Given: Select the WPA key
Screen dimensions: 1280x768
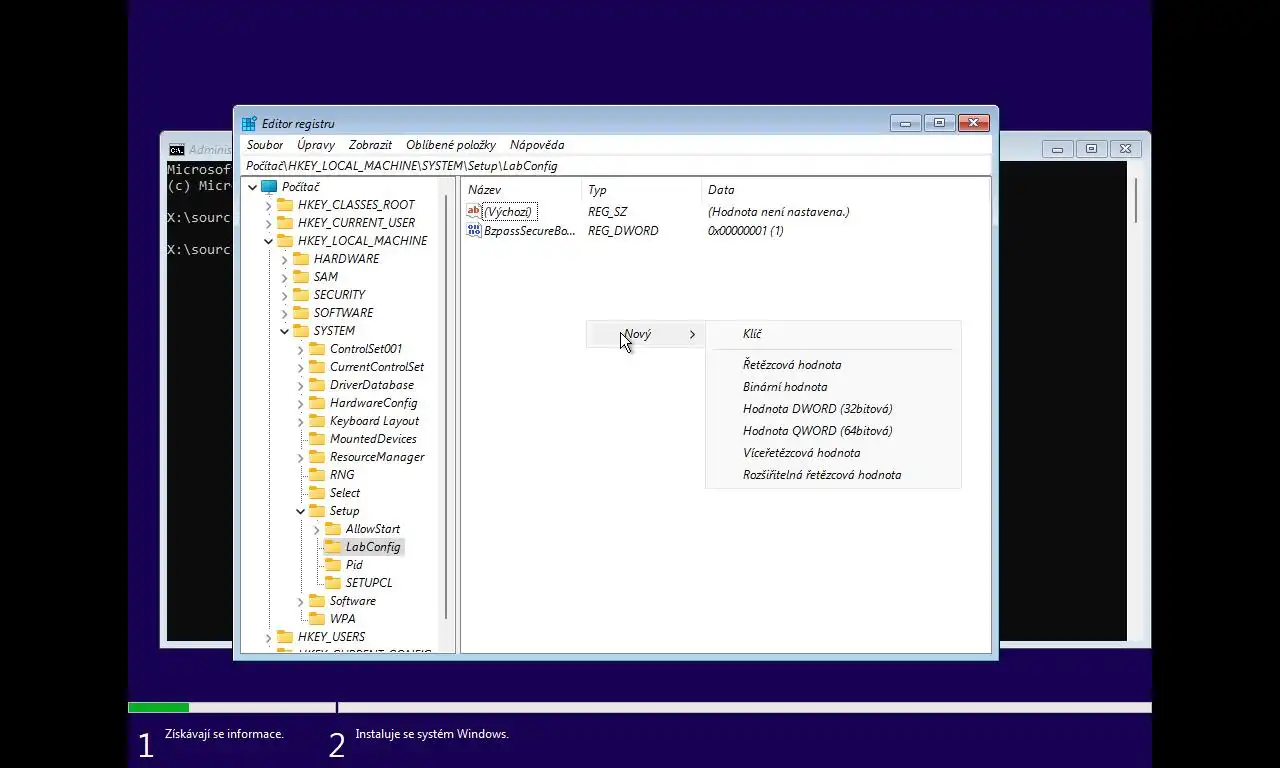Looking at the screenshot, I should pyautogui.click(x=343, y=619).
